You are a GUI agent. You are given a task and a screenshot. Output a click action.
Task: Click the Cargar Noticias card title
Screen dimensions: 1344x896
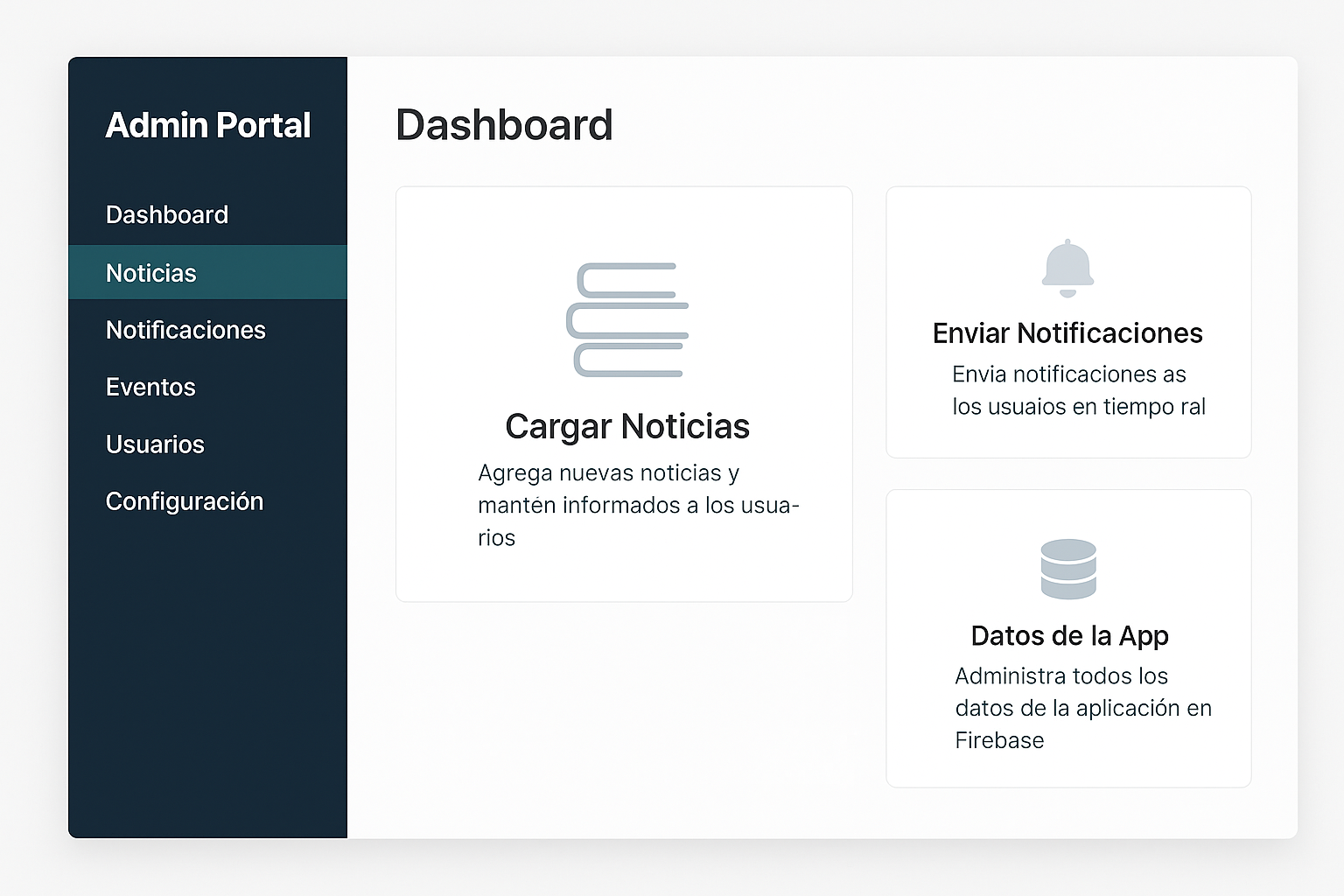tap(627, 427)
